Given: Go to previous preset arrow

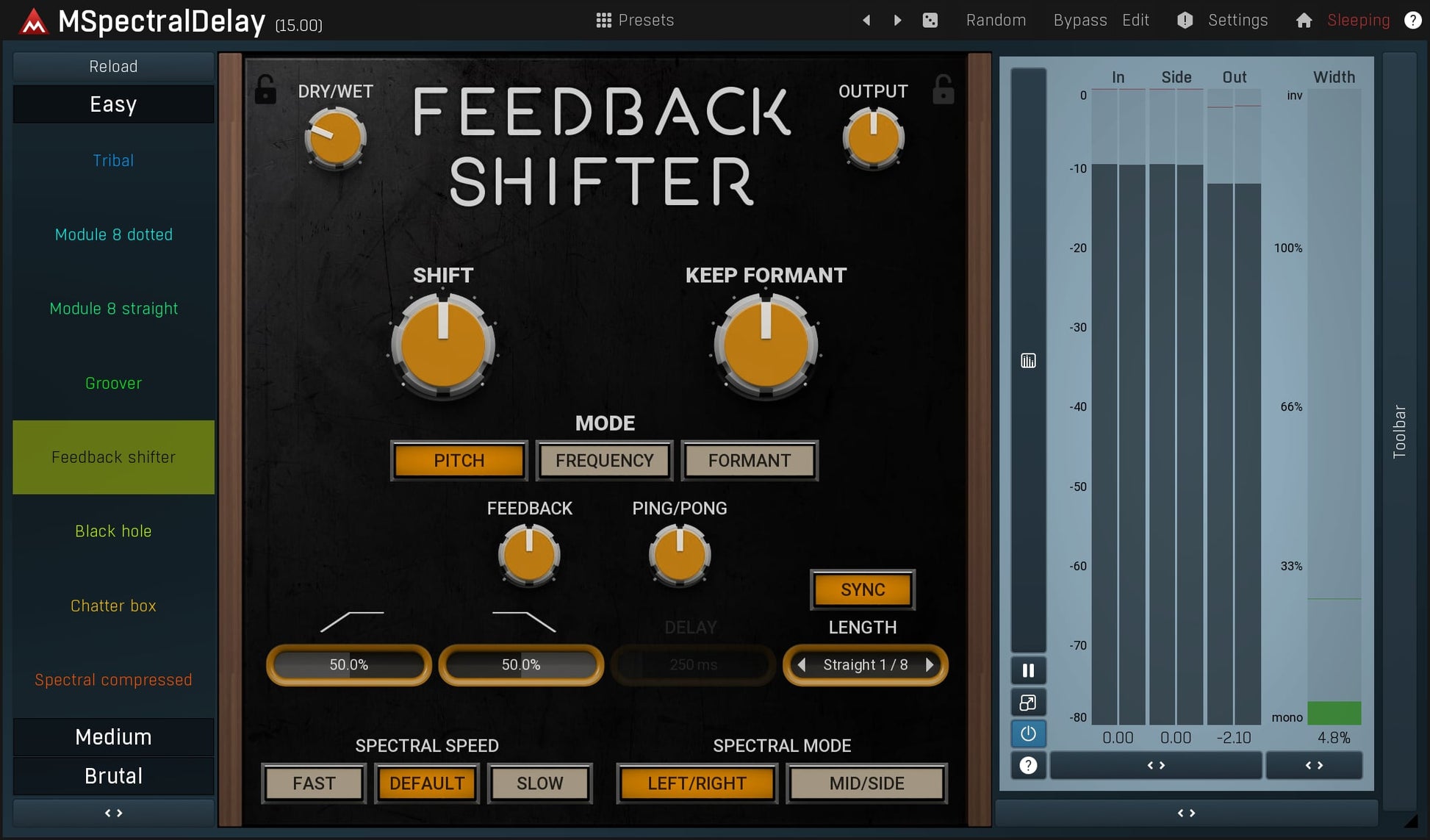Looking at the screenshot, I should tap(866, 20).
